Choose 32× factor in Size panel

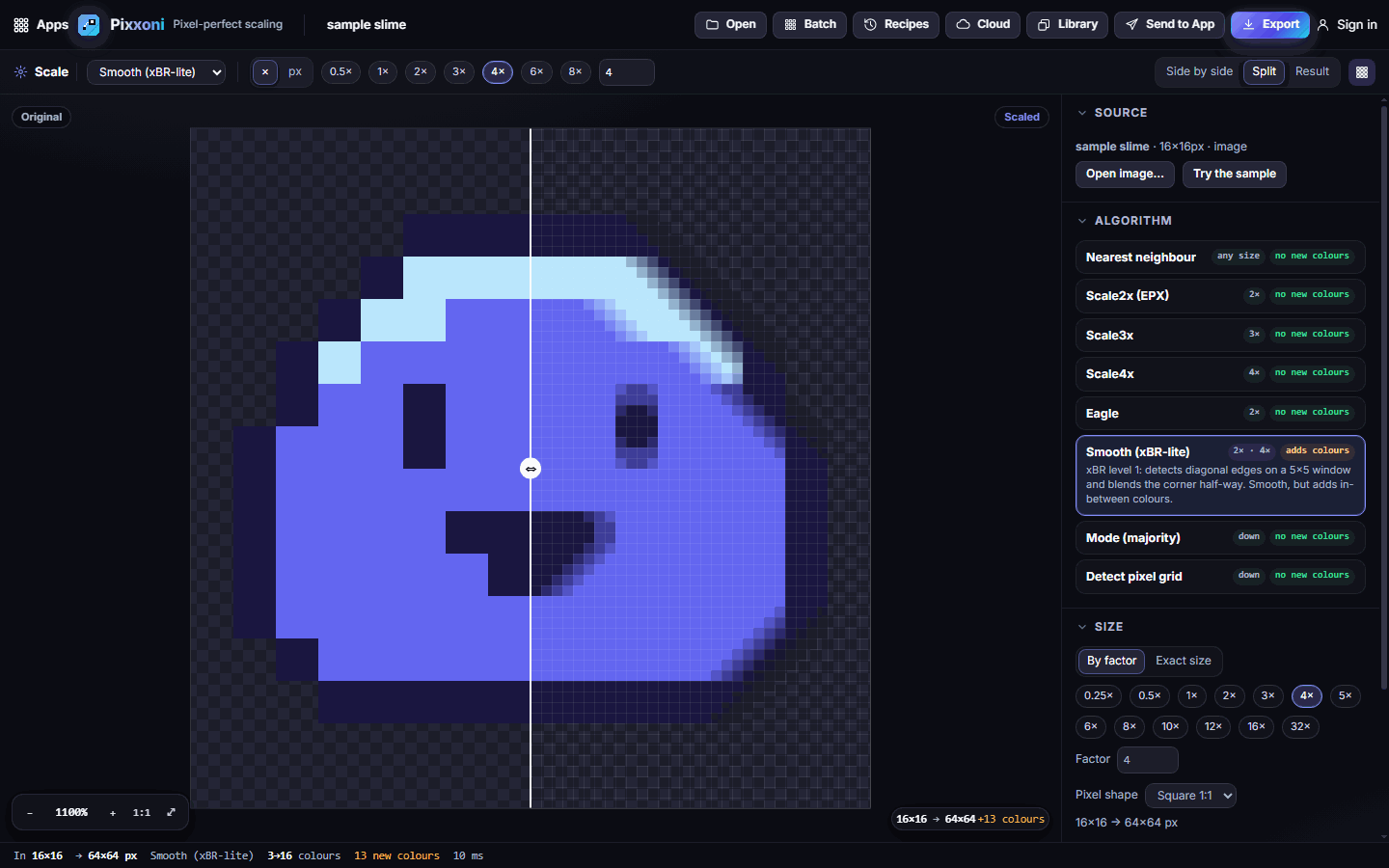1300,726
